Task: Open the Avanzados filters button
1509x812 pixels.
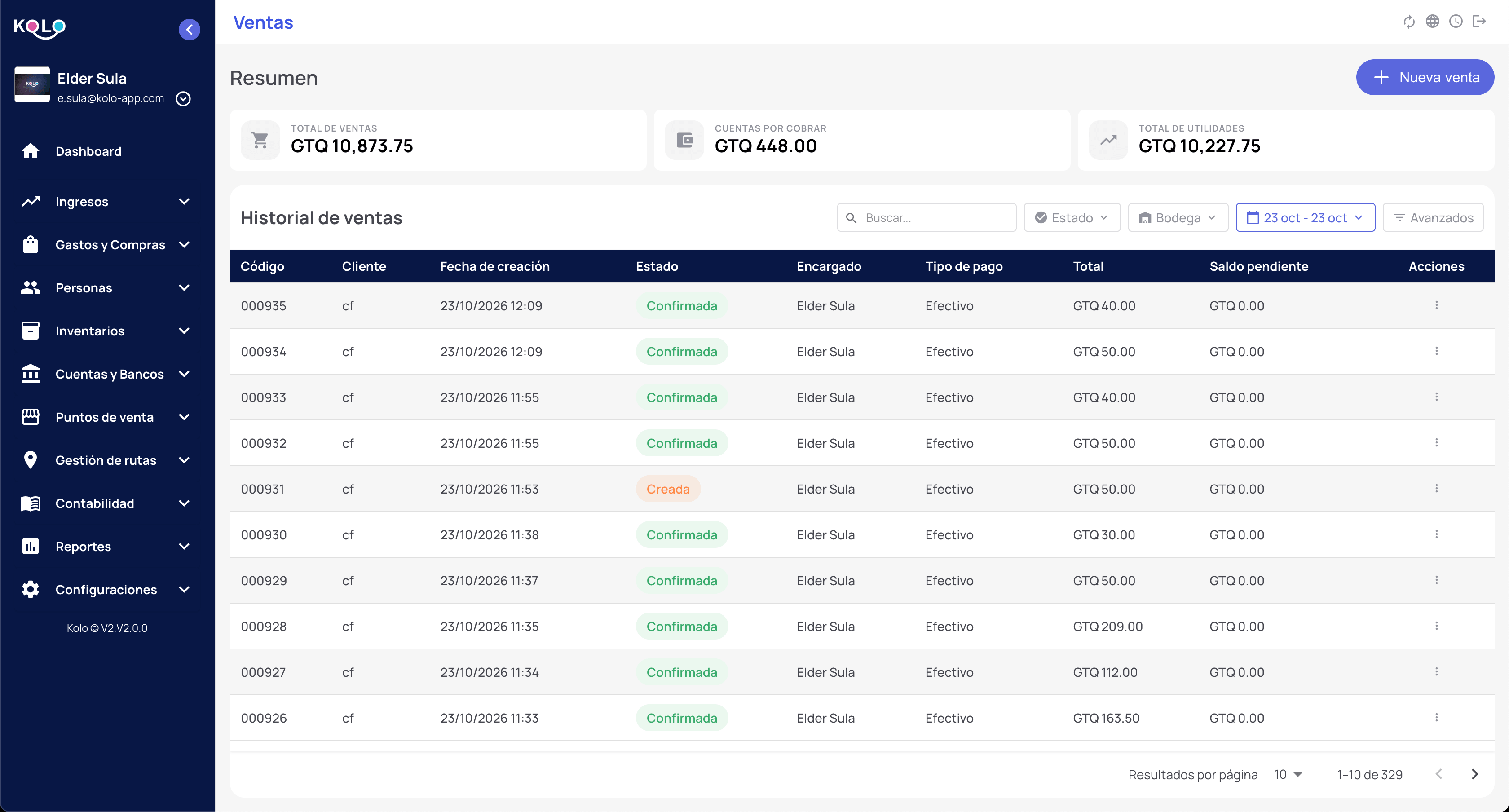Action: (x=1433, y=217)
